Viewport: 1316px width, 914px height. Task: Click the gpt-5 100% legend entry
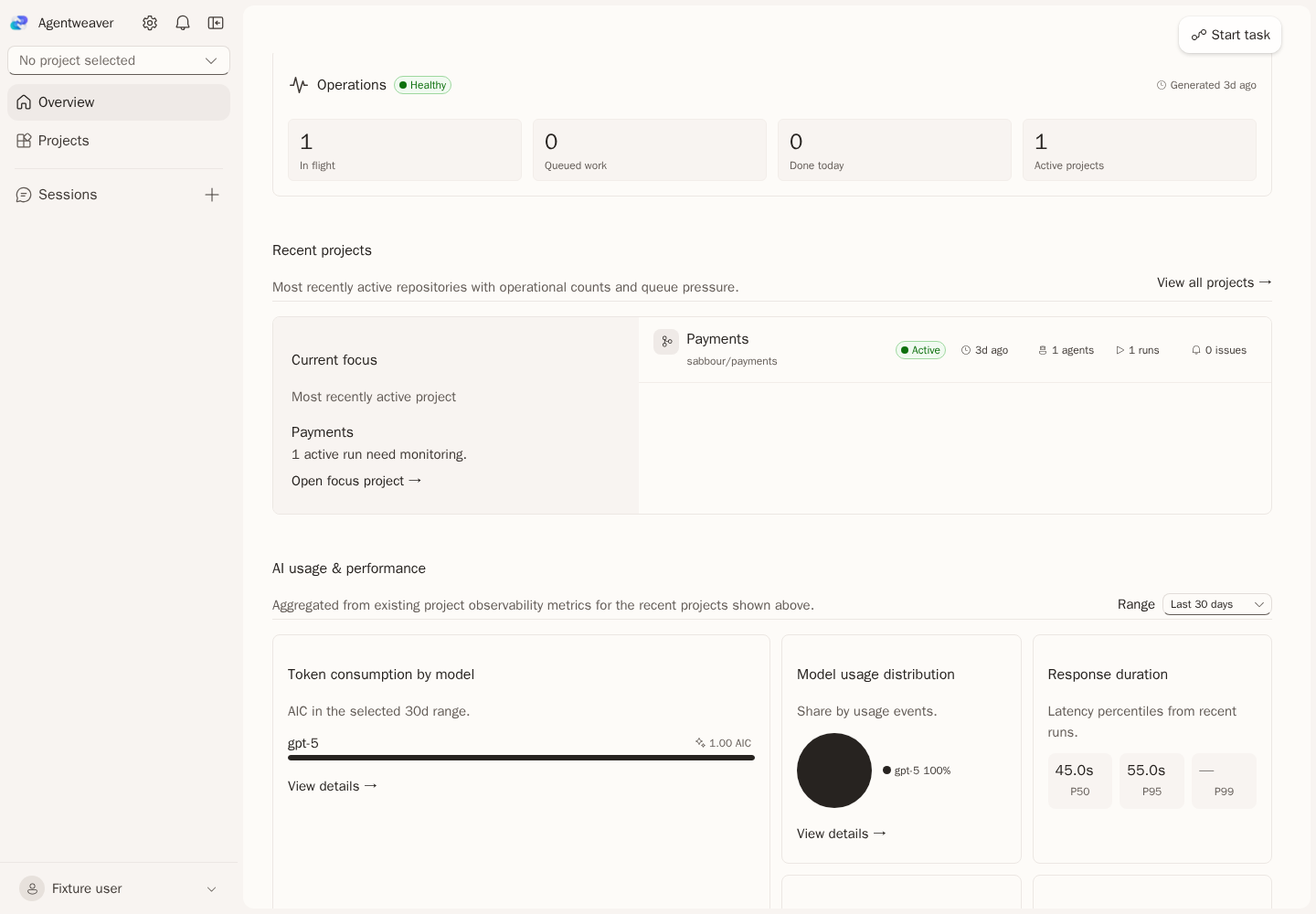917,771
